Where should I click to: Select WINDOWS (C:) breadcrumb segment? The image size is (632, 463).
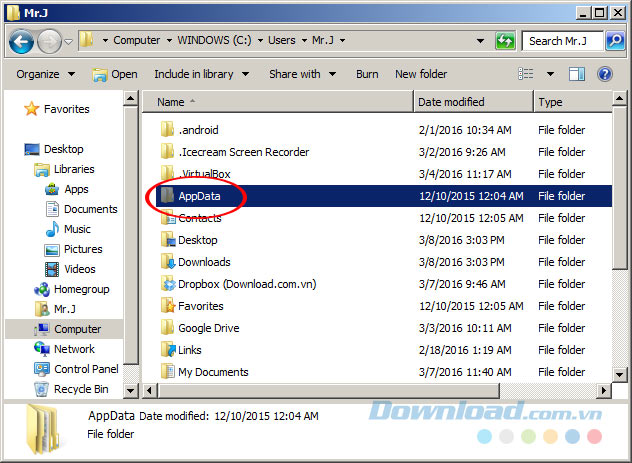[x=214, y=40]
